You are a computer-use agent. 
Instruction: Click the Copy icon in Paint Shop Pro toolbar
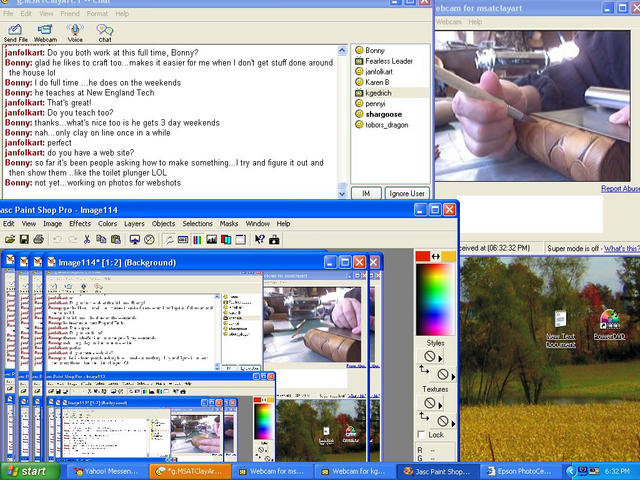pos(101,240)
